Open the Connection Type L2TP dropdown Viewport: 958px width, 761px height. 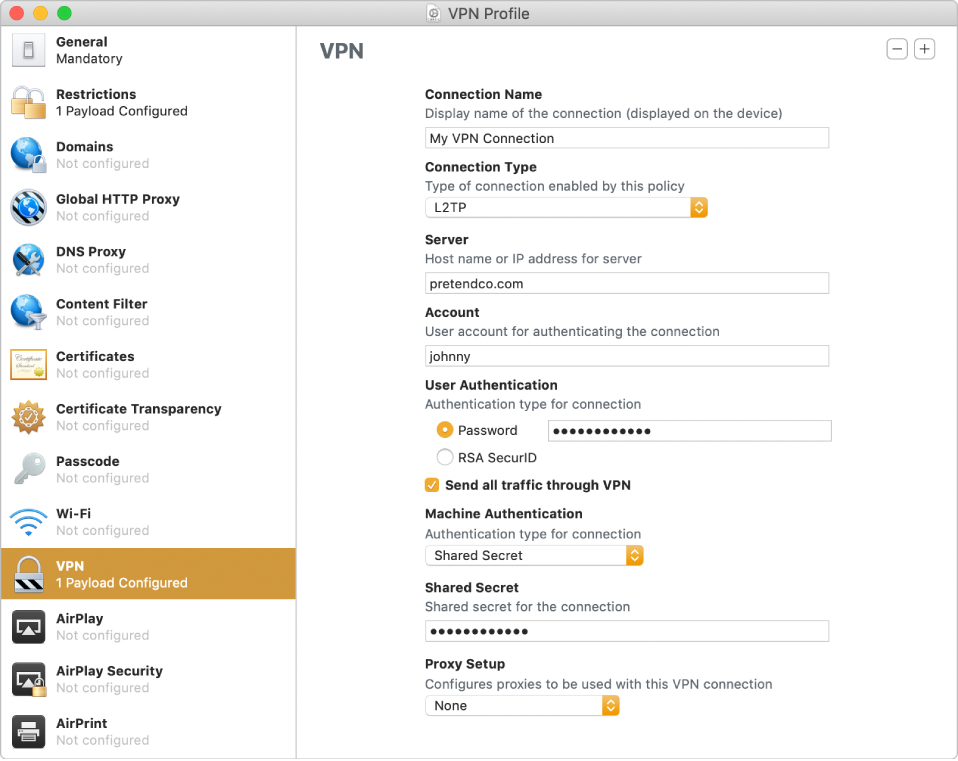(566, 207)
